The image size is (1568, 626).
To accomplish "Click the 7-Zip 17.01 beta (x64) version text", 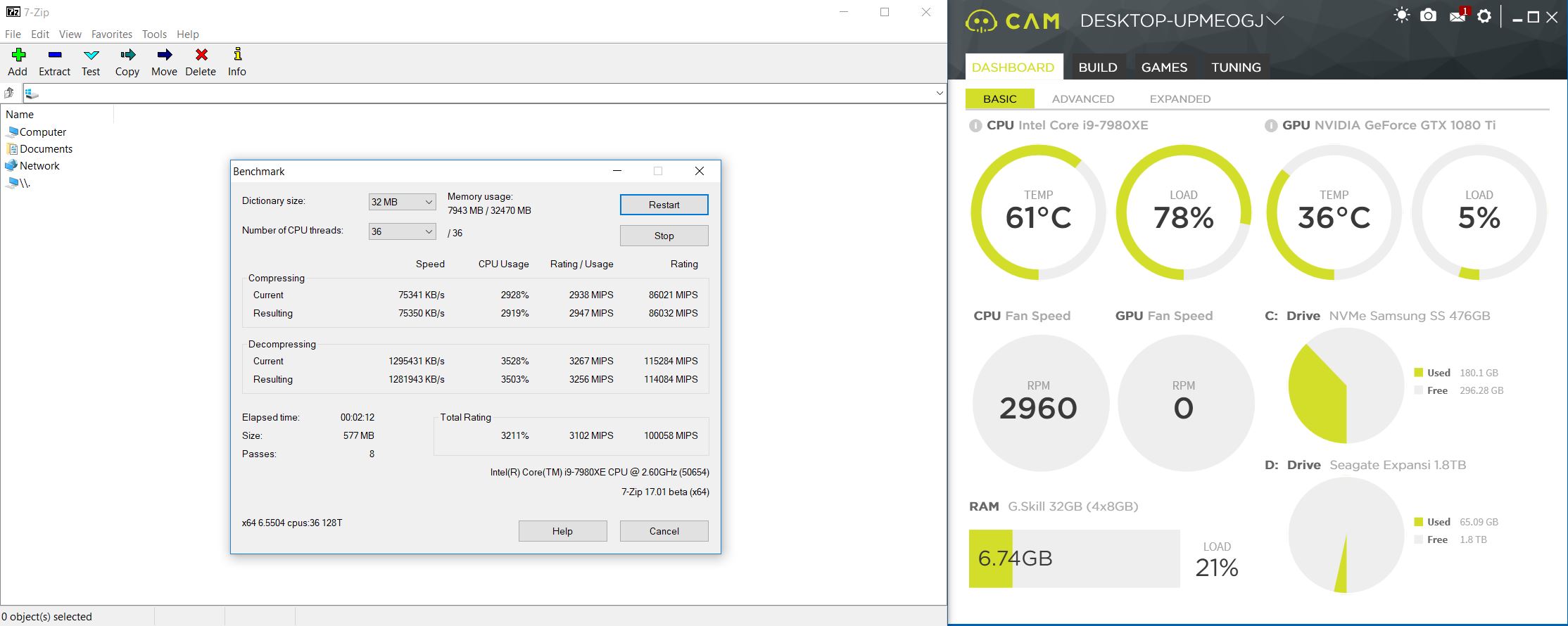I will pos(665,492).
